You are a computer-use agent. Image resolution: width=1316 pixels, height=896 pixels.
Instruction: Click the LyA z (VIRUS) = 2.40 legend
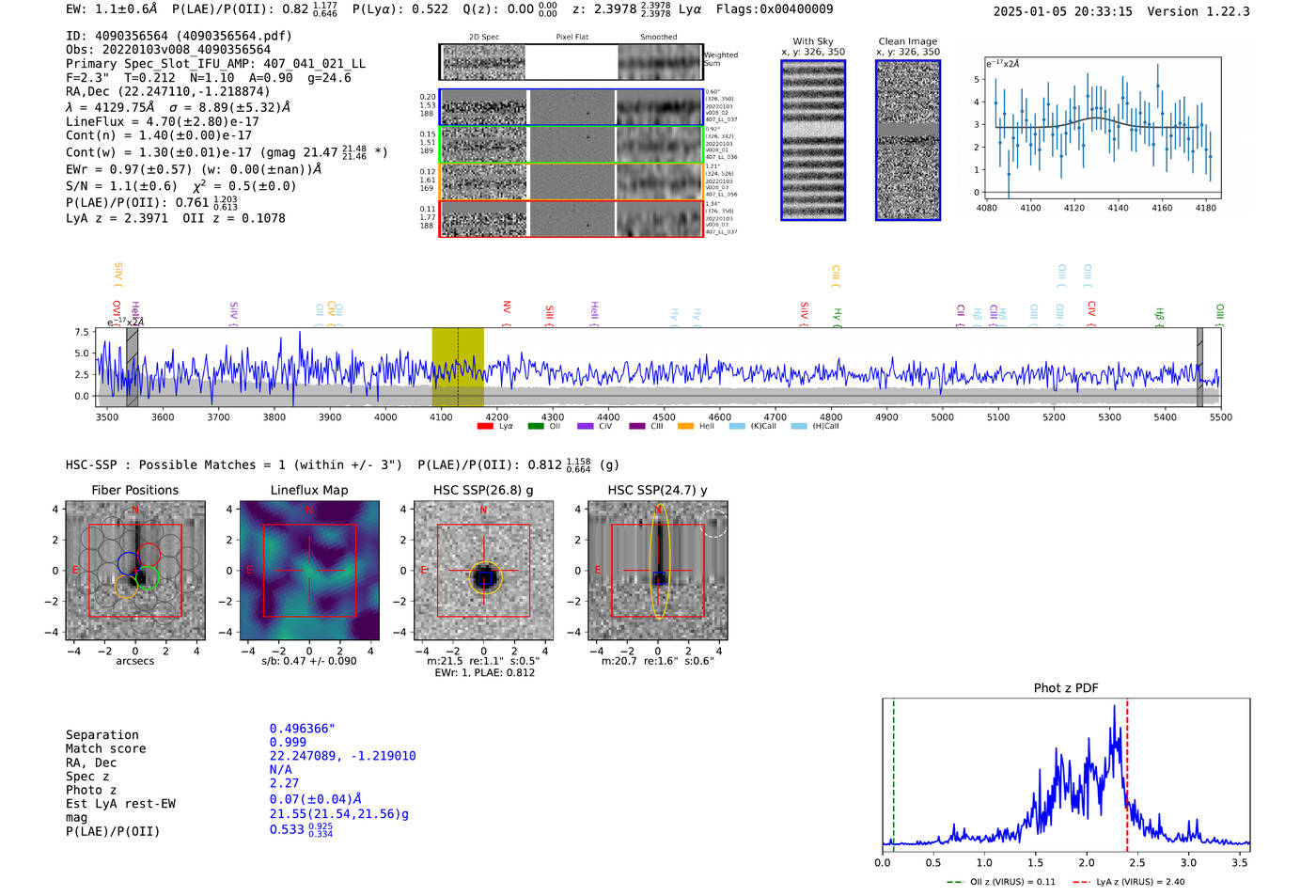point(1129,882)
